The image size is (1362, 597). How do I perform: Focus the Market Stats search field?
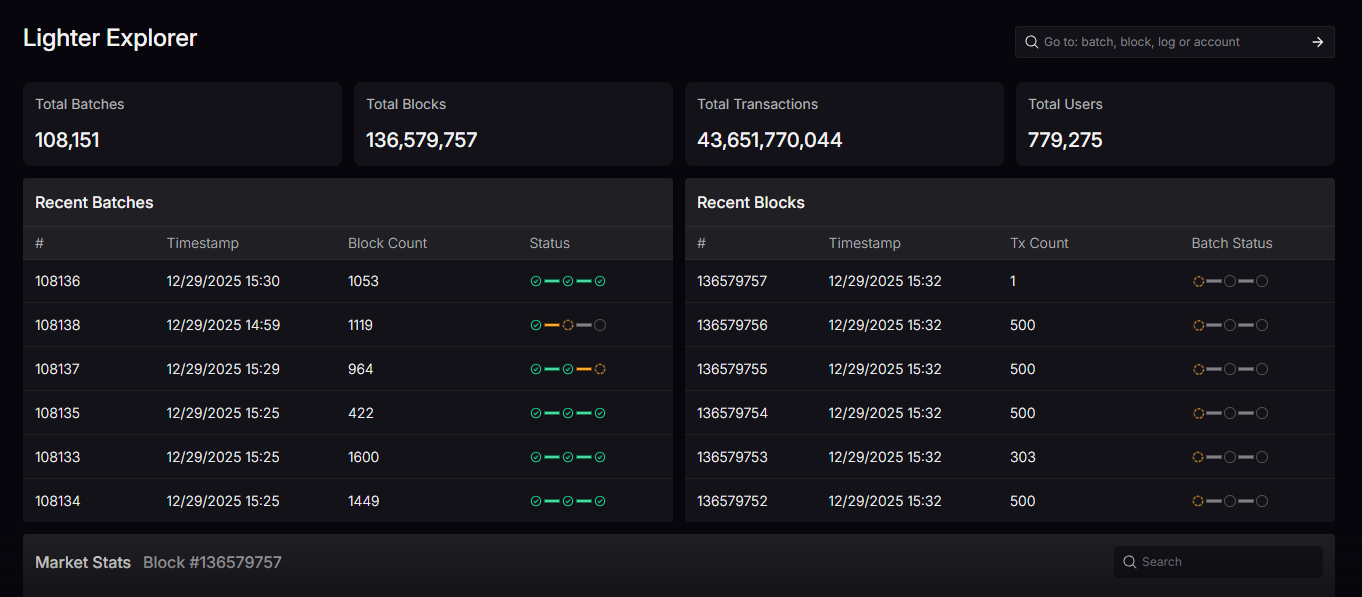[x=1225, y=562]
